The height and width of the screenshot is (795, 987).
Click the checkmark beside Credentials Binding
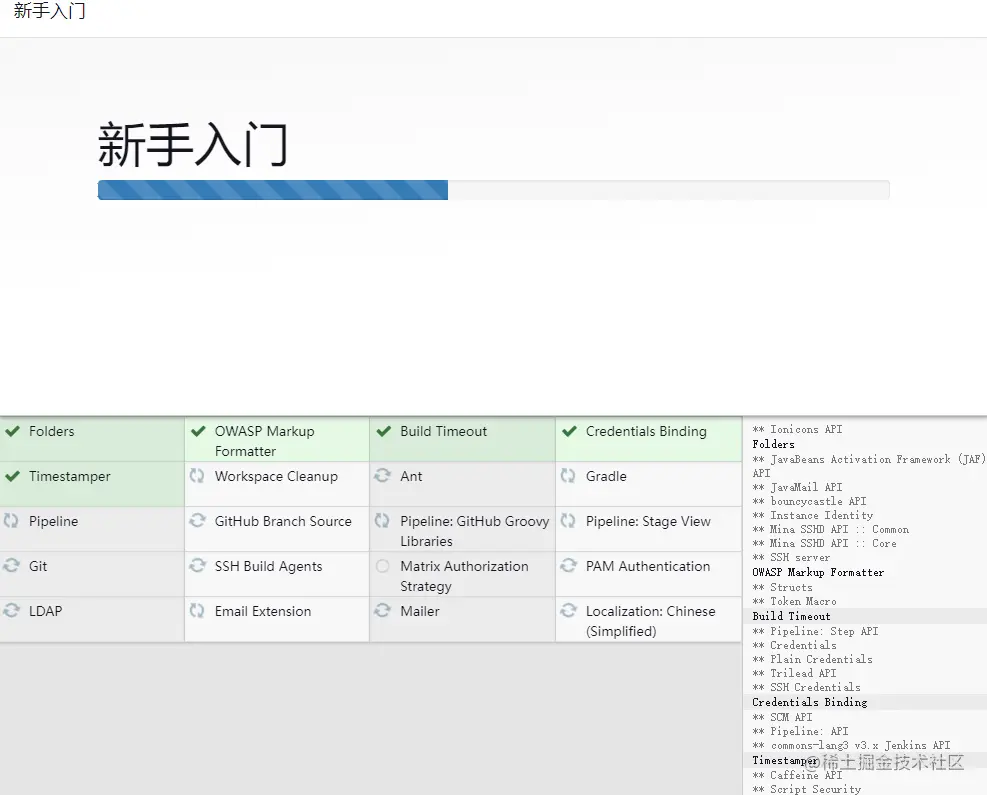point(570,431)
